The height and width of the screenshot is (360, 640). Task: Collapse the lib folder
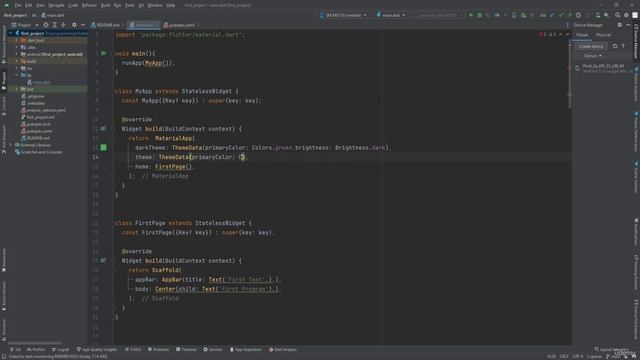coord(17,75)
